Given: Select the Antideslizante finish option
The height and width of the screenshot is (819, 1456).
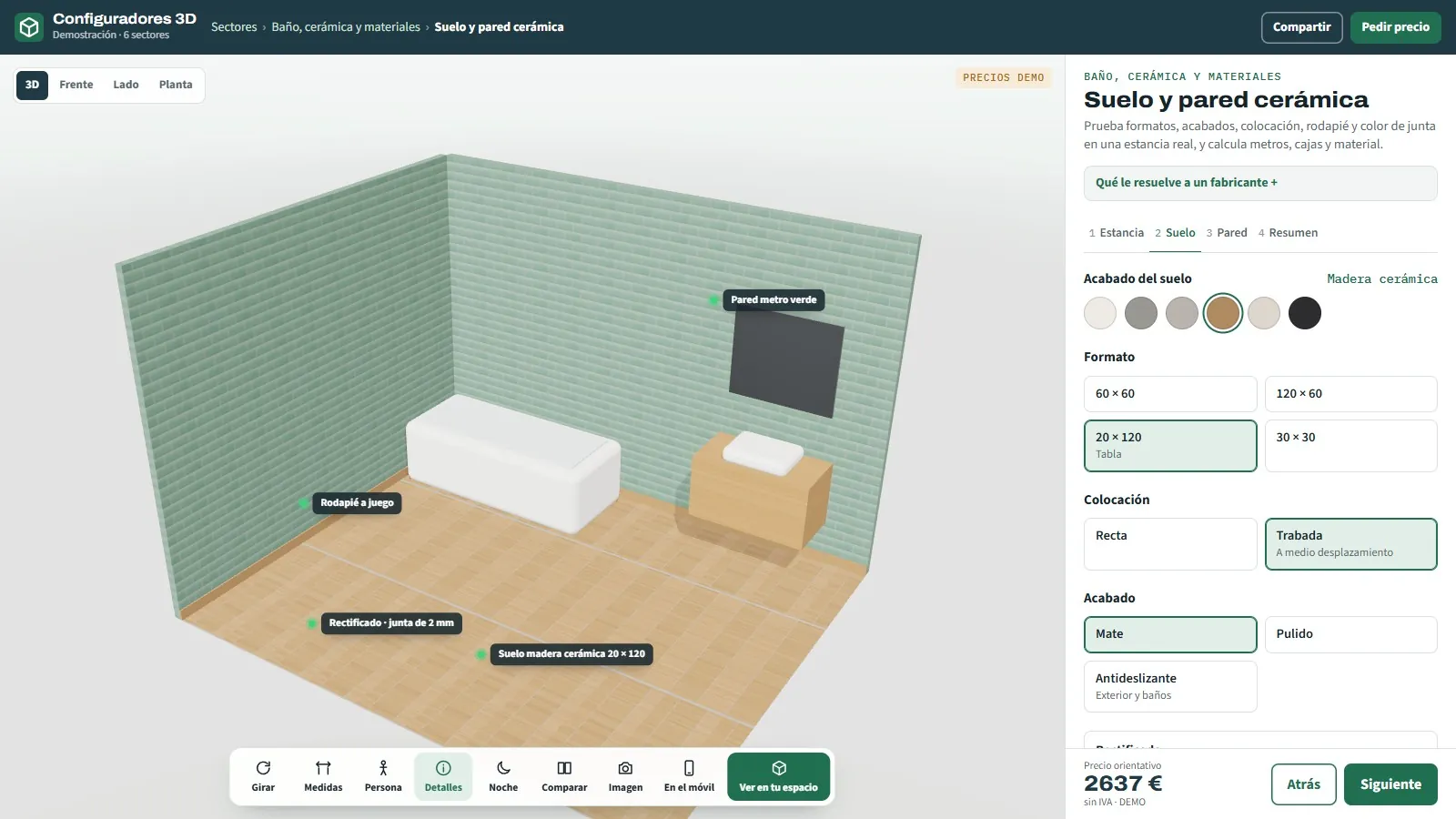Looking at the screenshot, I should point(1170,686).
